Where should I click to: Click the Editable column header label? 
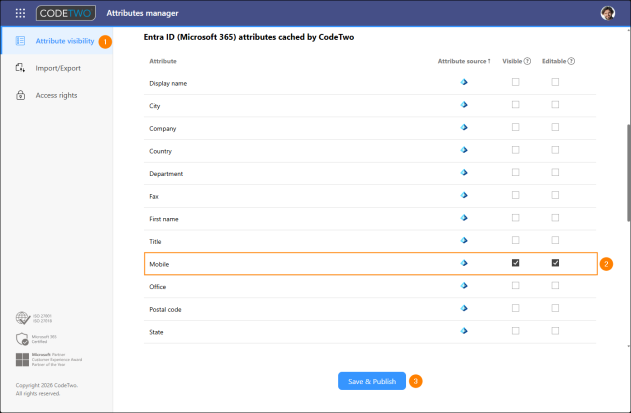[x=554, y=61]
